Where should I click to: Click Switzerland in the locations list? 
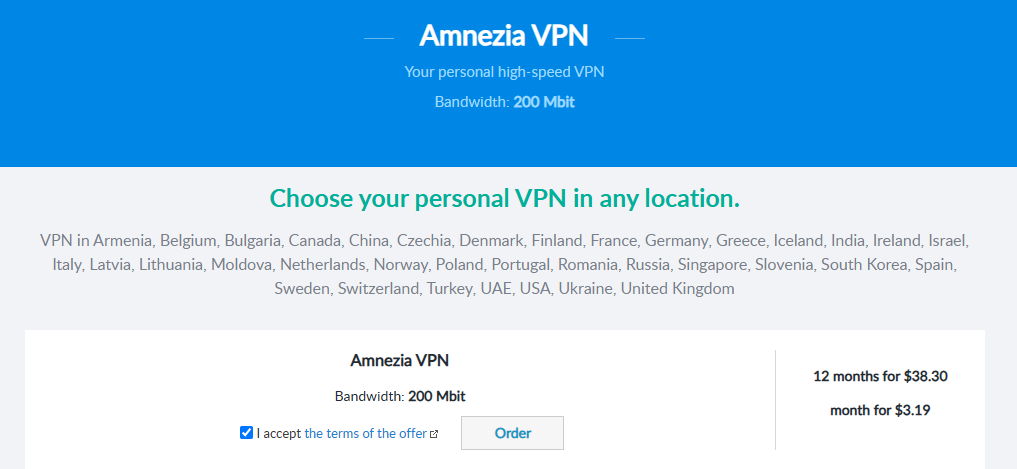[379, 289]
